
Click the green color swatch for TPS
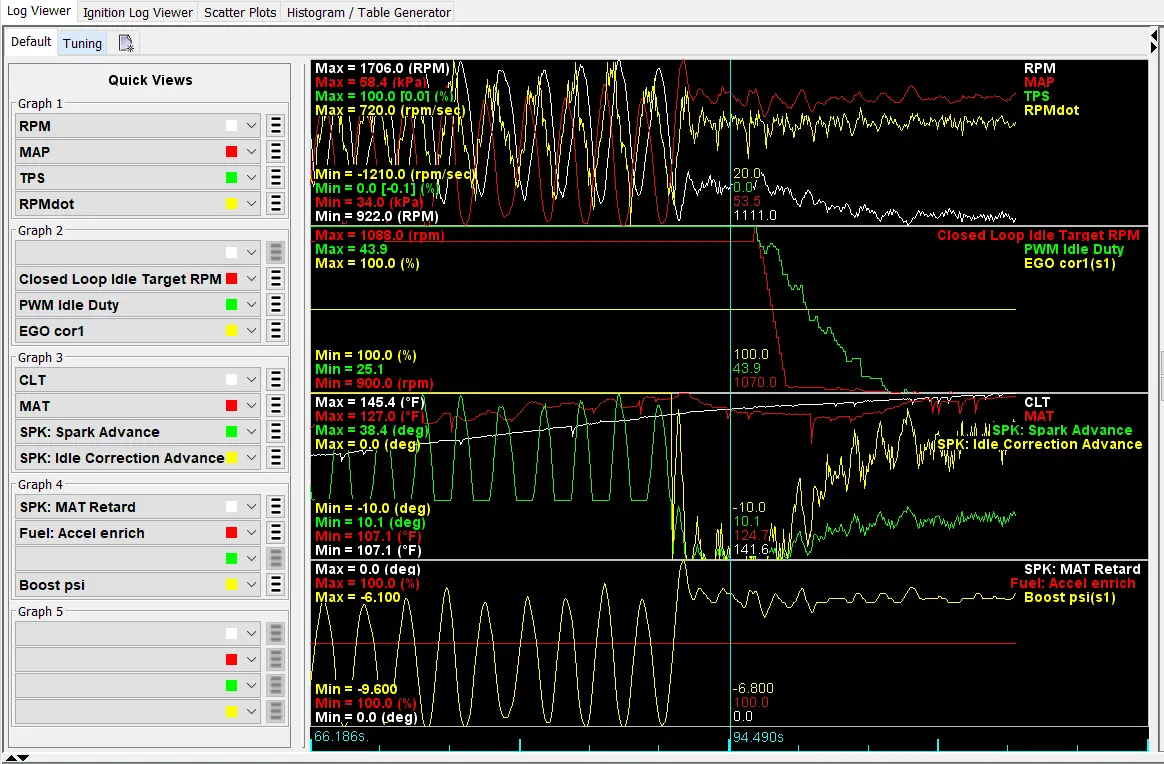232,178
